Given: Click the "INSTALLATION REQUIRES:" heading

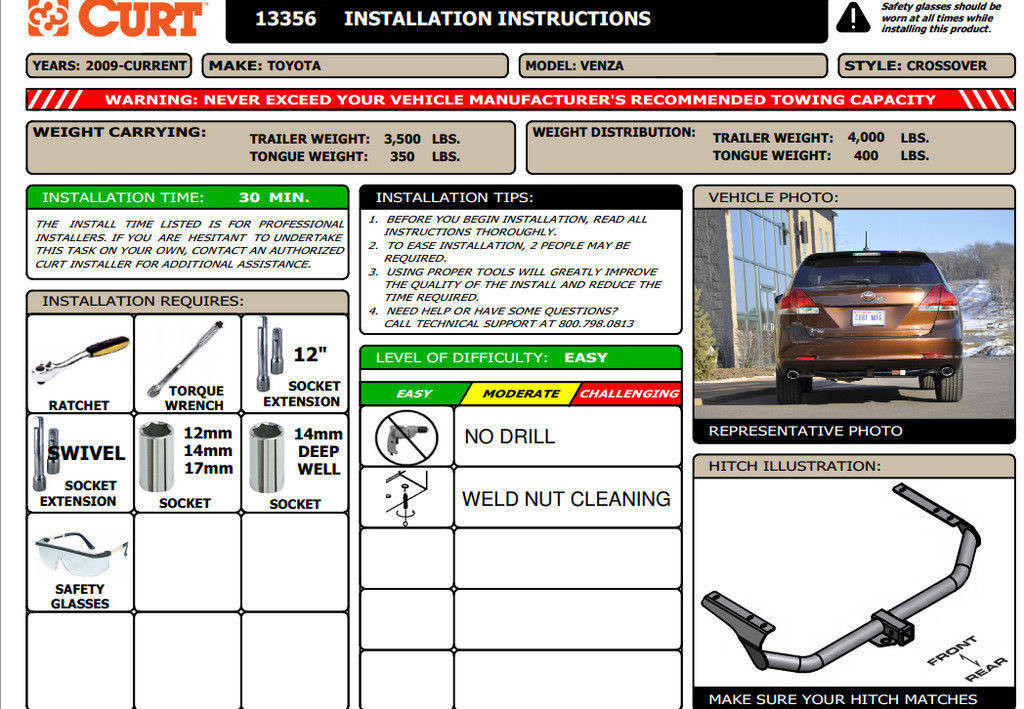Looking at the screenshot, I should click(143, 301).
